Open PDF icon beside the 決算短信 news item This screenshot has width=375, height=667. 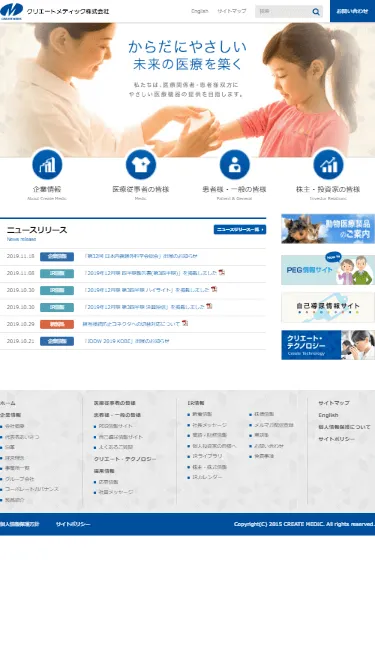tap(209, 306)
